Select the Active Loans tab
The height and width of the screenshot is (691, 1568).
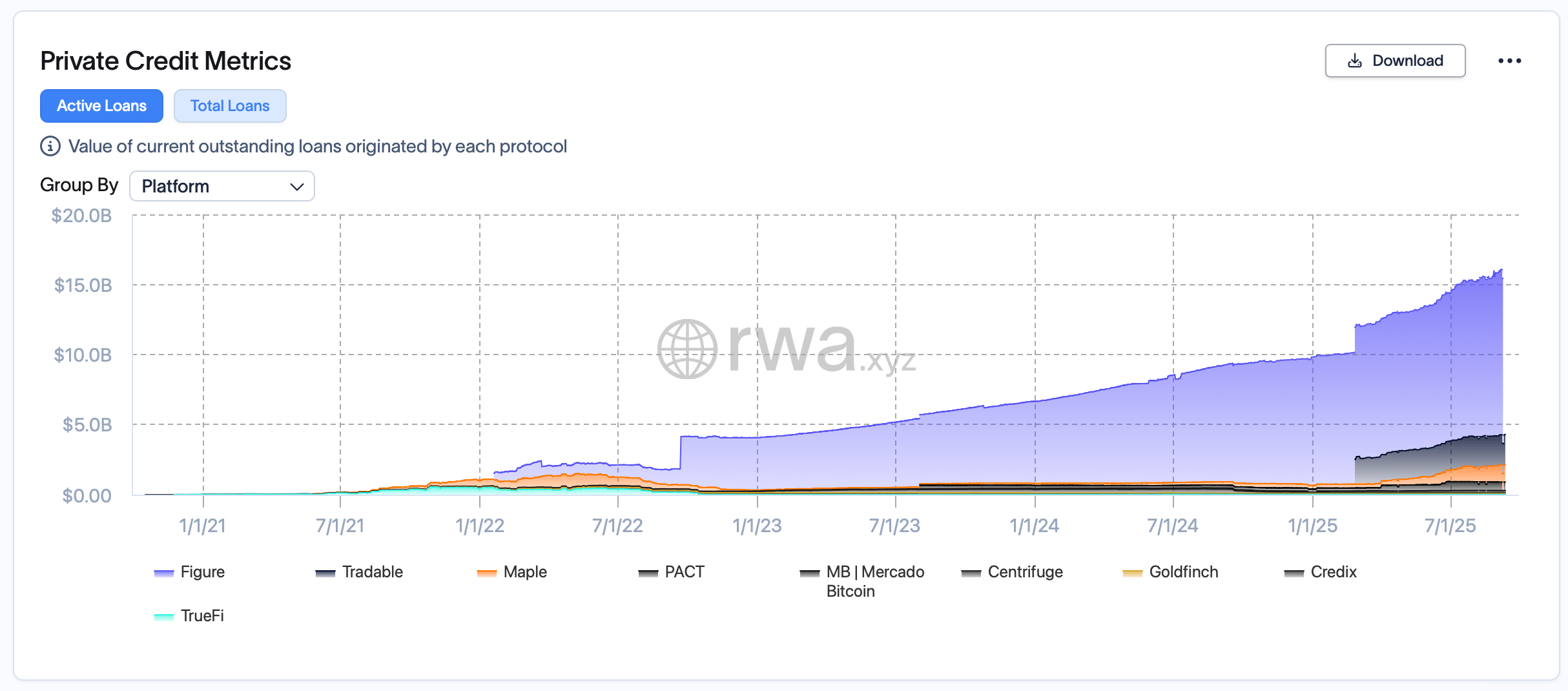(101, 106)
